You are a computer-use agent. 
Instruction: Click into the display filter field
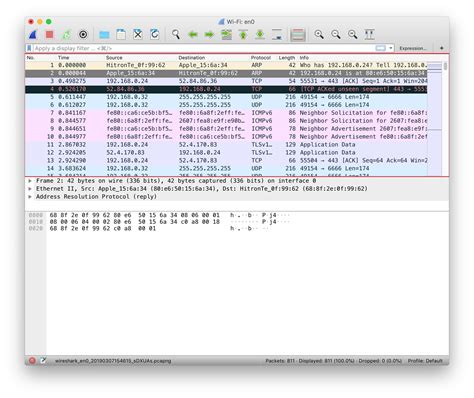tap(203, 48)
